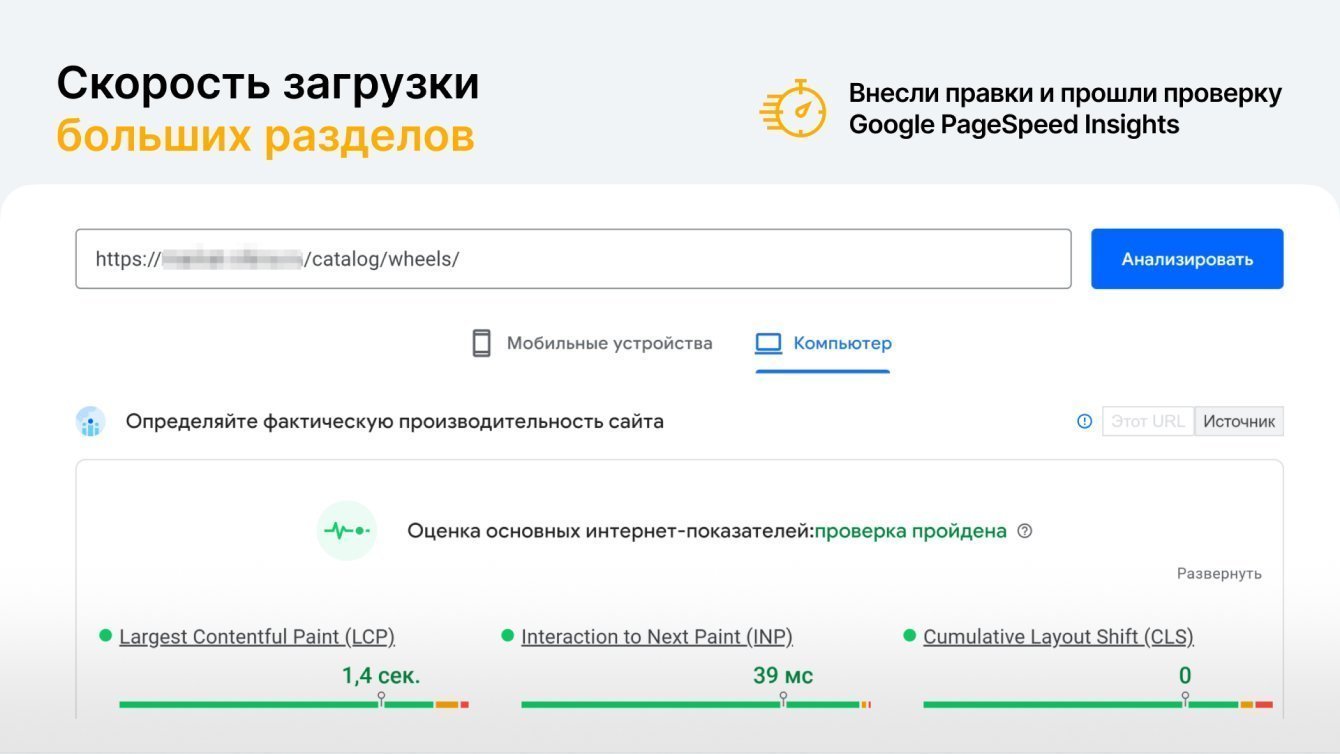Click the green pulse web vitals icon
The height and width of the screenshot is (754, 1340).
click(347, 531)
